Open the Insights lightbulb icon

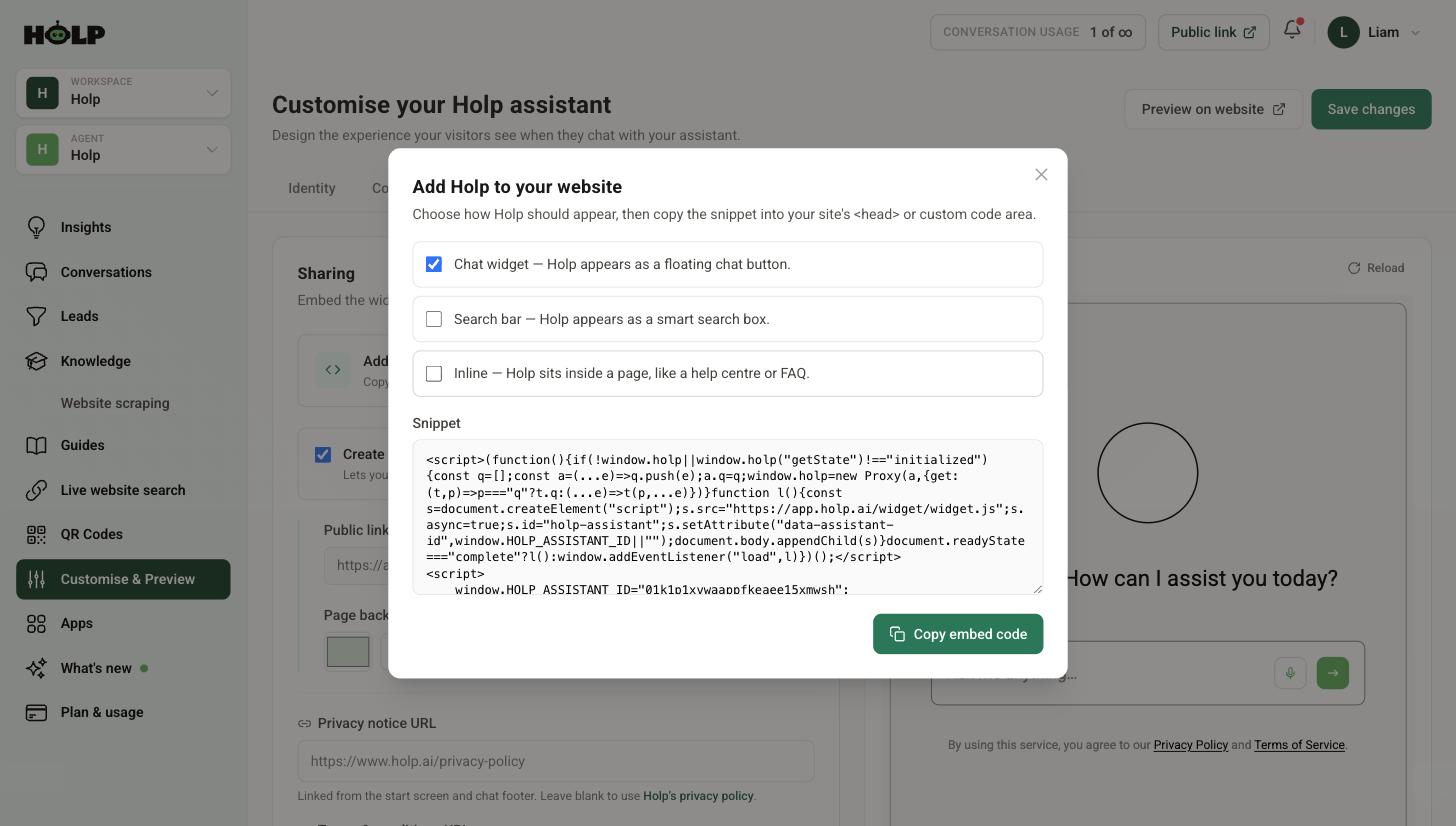[x=36, y=227]
